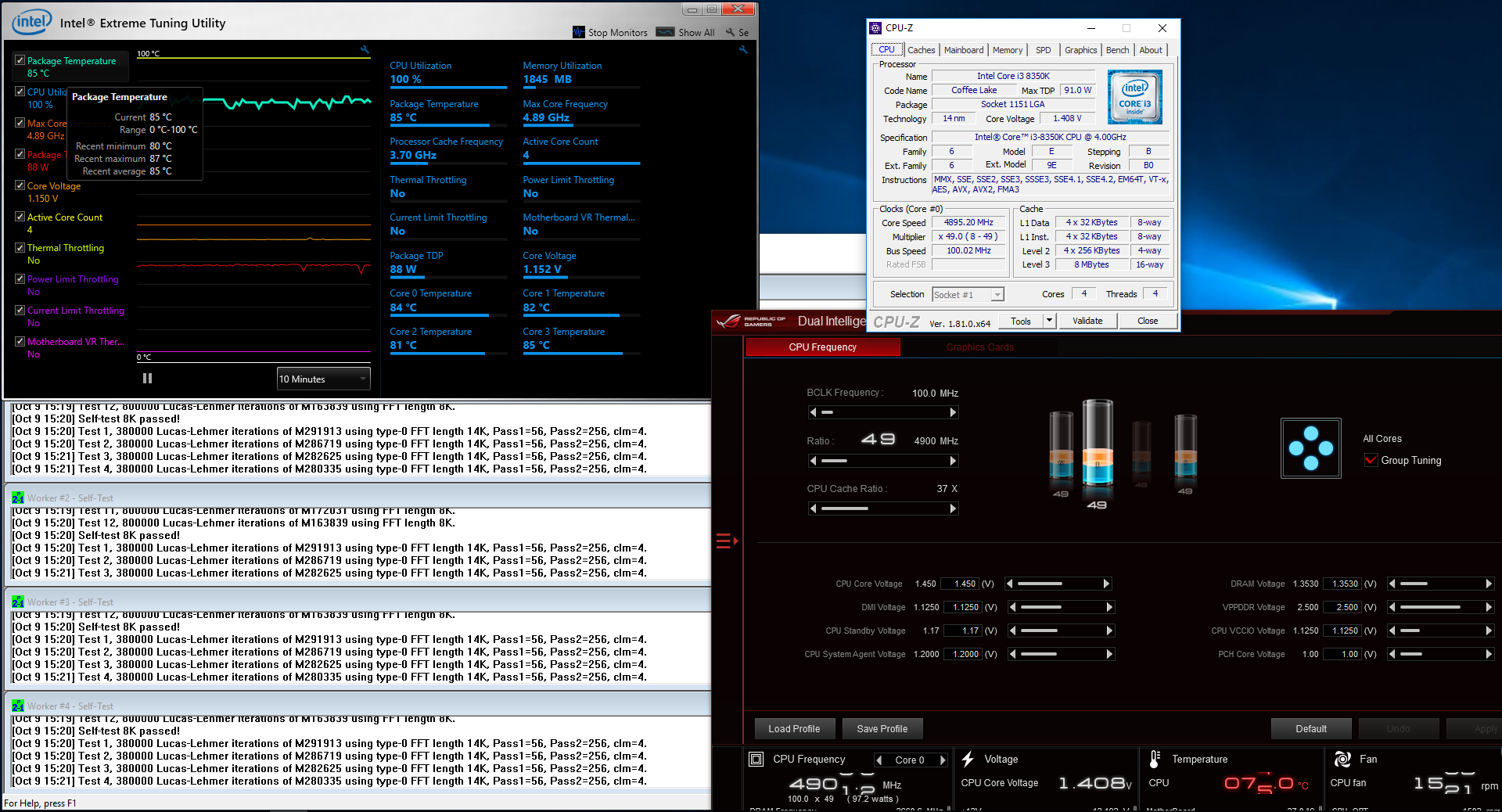Screen dimensions: 1502x812
Task: Click the Worker #4 self-test window icon
Action: click(x=18, y=706)
